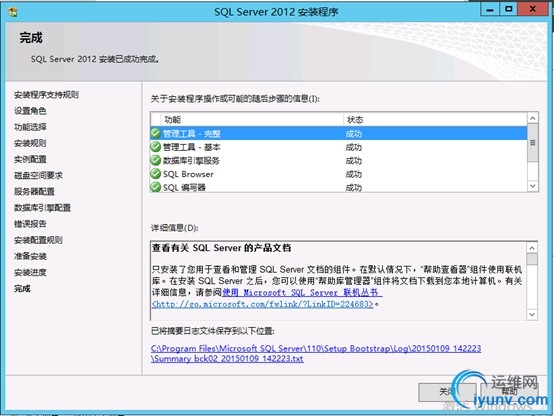Click the 错误报告 step

(30, 224)
